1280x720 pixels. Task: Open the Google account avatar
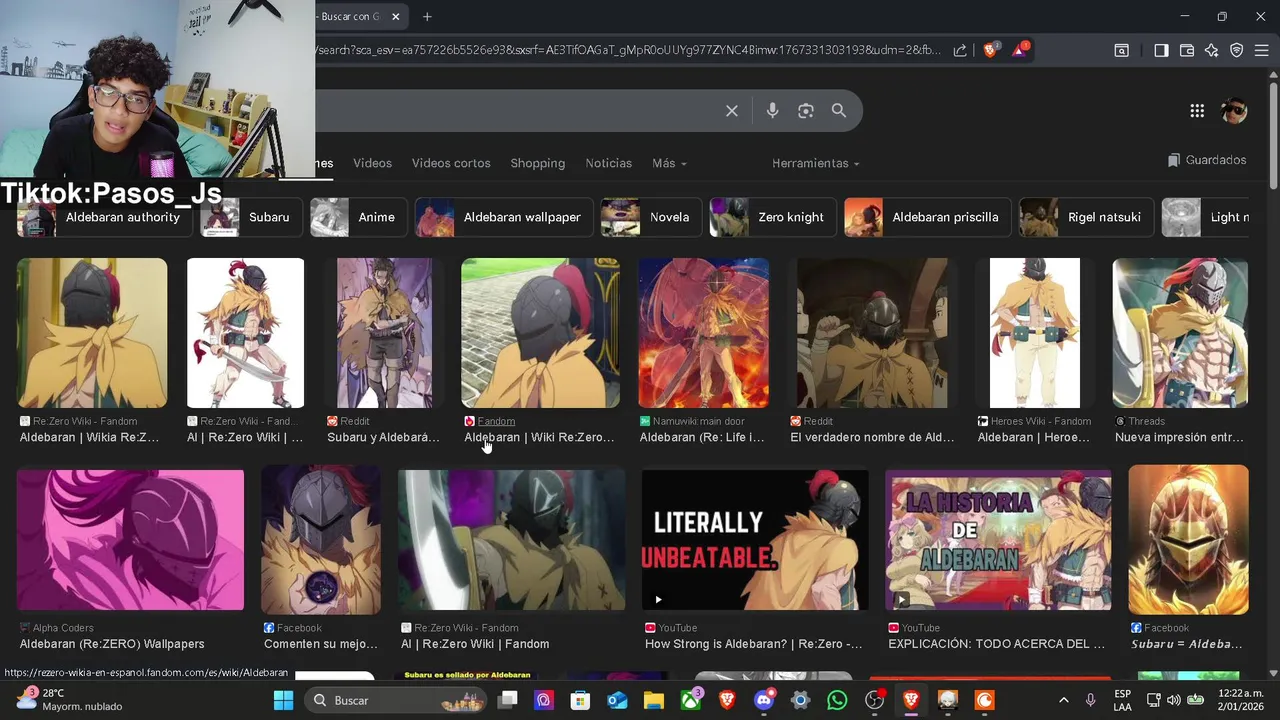1234,111
